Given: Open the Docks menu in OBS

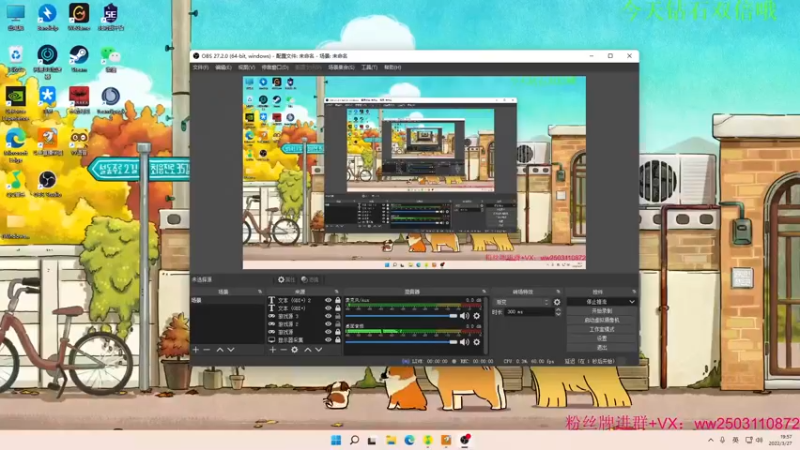Looking at the screenshot, I should coord(275,67).
